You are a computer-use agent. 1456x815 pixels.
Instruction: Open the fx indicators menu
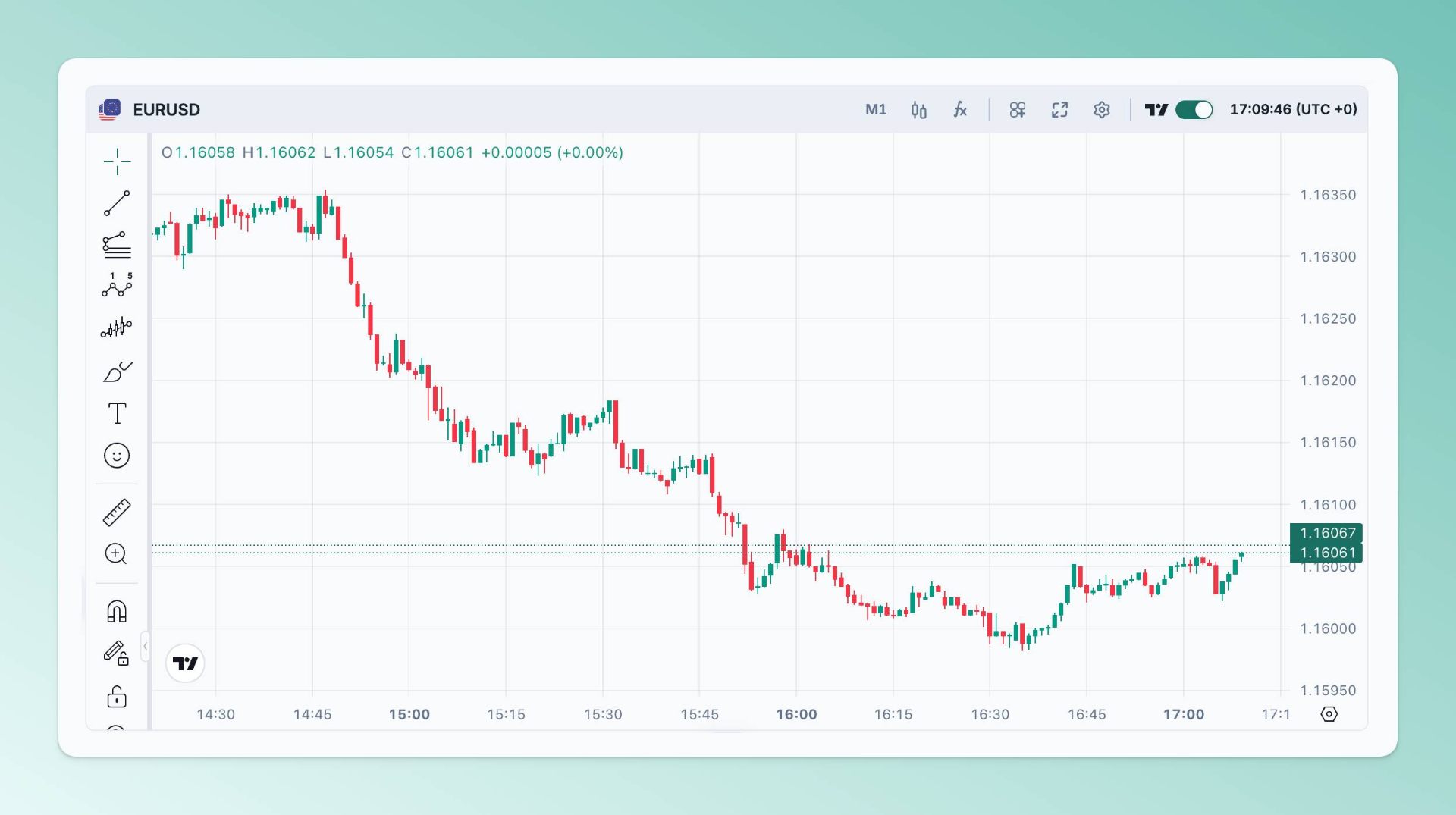(x=960, y=110)
